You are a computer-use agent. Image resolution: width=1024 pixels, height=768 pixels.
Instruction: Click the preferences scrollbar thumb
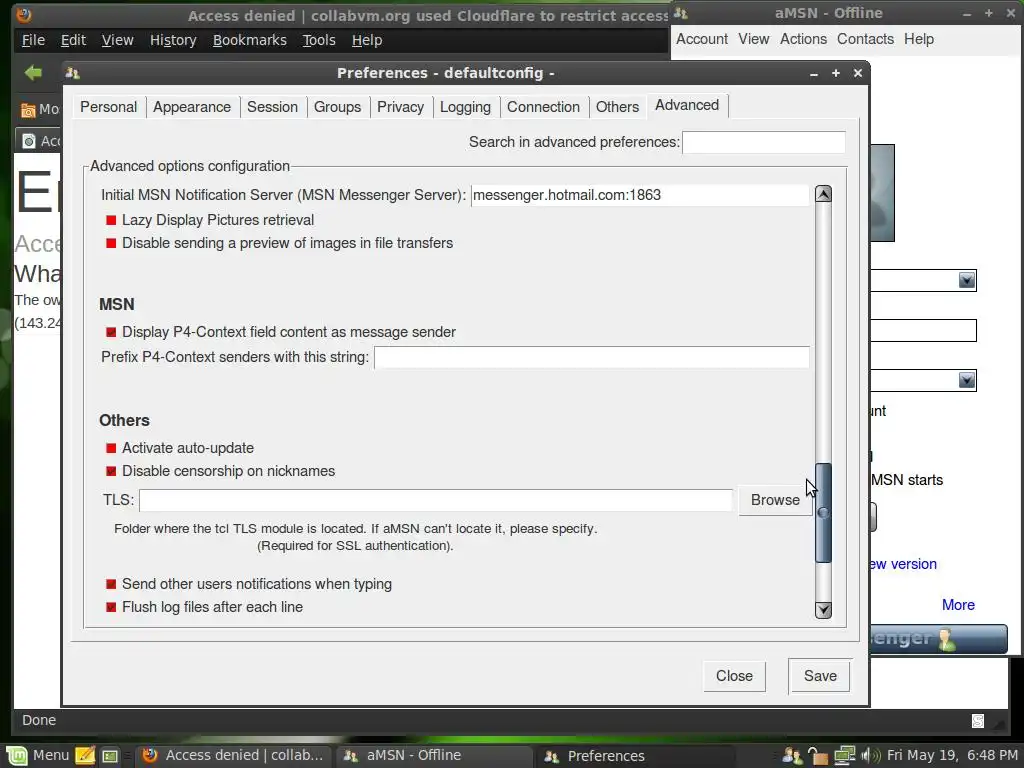(824, 513)
